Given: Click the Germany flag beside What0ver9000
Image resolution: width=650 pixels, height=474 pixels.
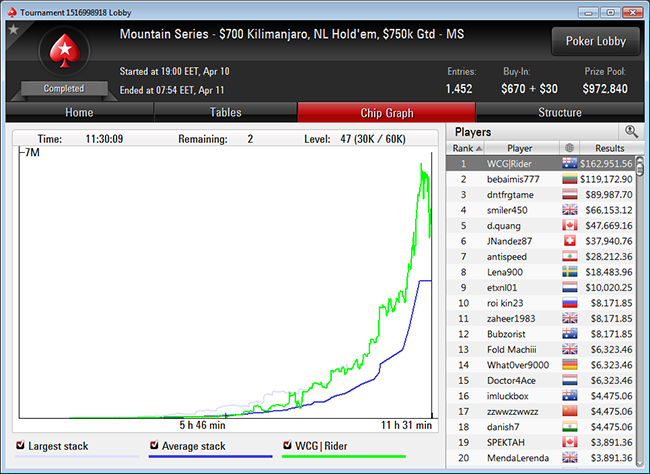Looking at the screenshot, I should click(x=570, y=365).
